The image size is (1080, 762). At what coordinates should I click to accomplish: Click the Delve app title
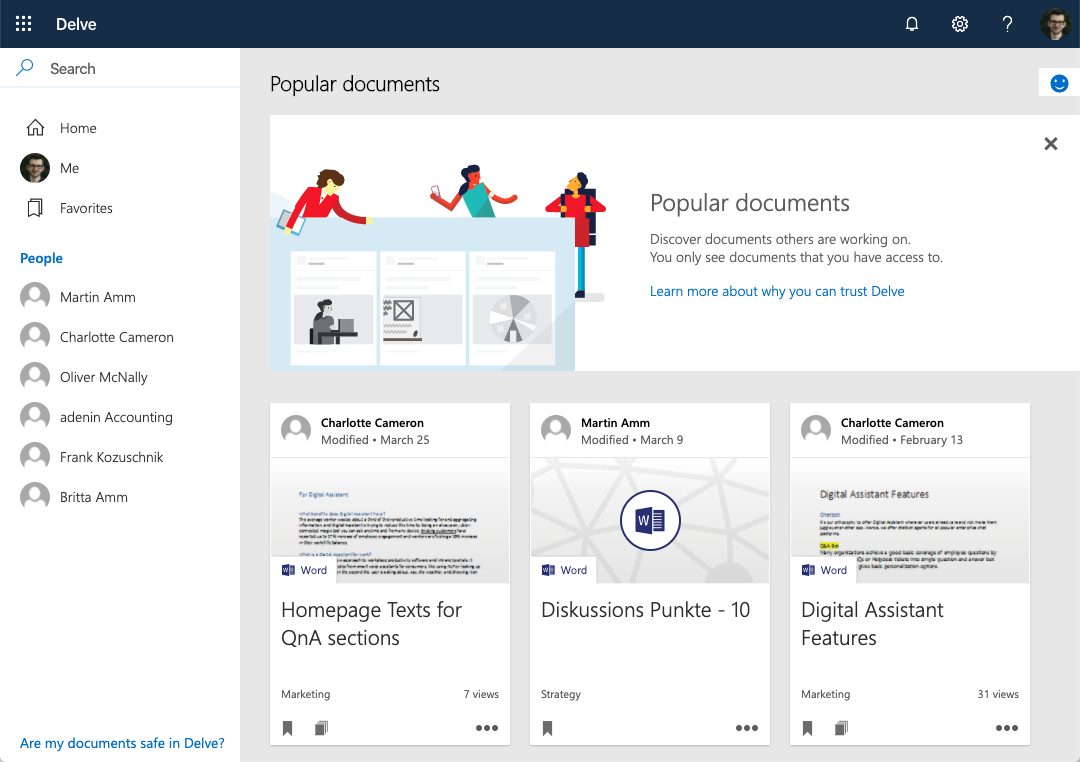click(76, 24)
